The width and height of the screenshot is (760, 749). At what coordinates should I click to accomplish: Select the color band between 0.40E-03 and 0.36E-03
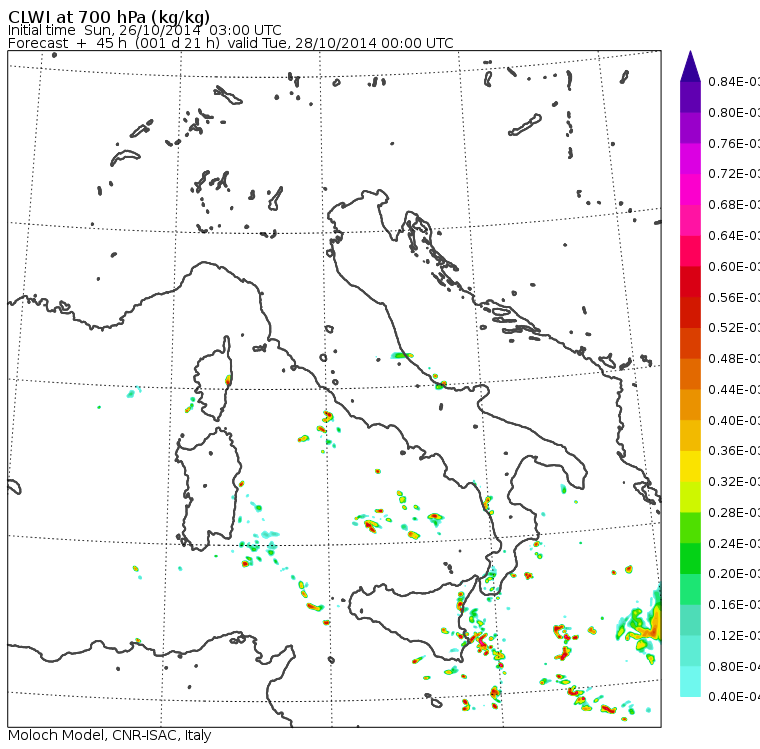(x=690, y=436)
